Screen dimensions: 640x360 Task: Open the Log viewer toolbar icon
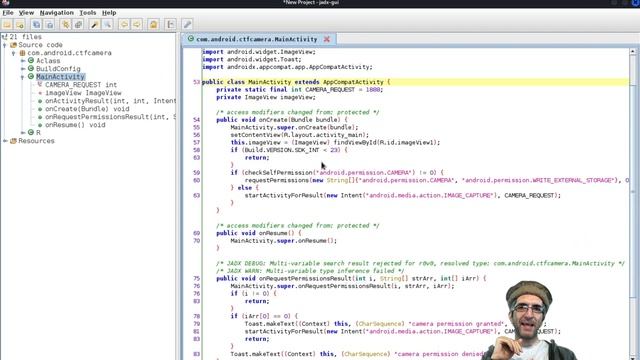(x=171, y=24)
